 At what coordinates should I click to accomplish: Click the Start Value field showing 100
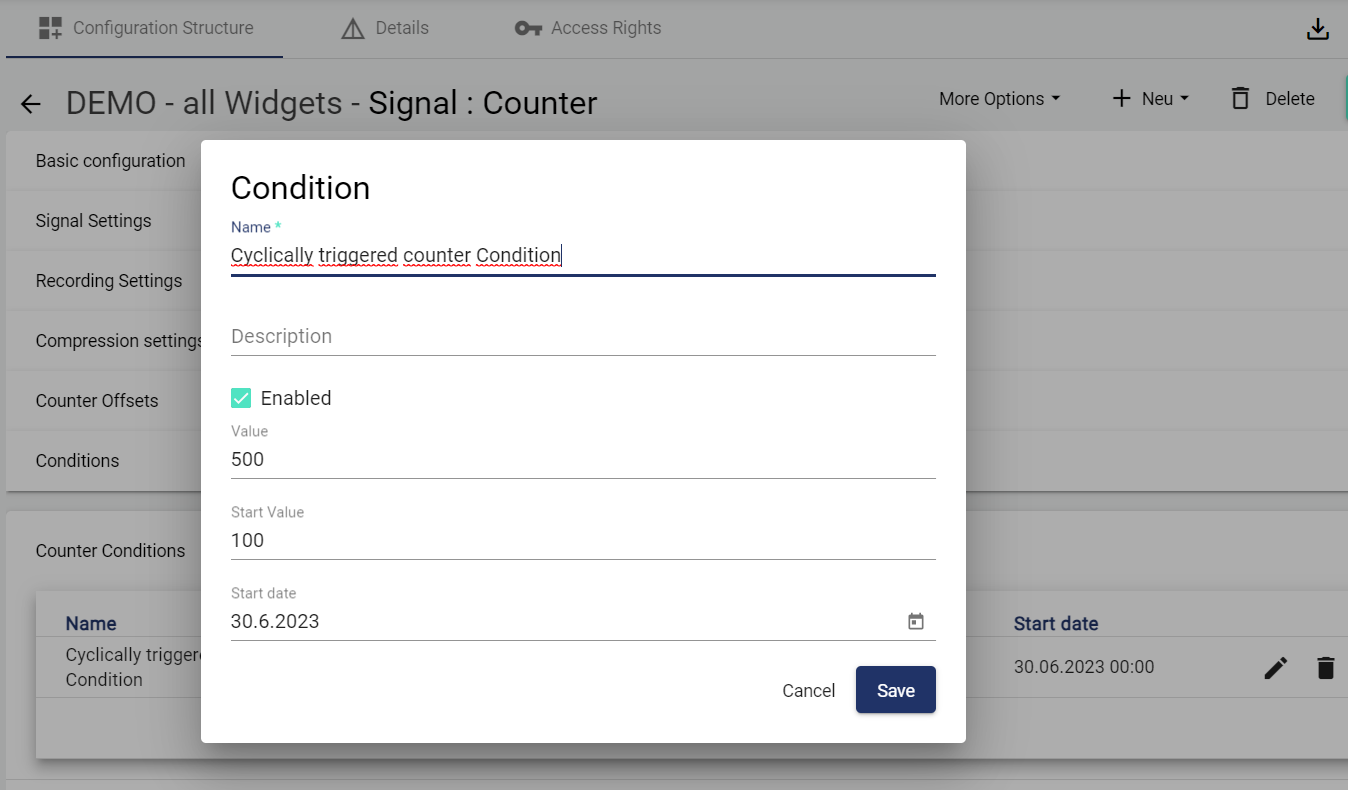pos(582,541)
